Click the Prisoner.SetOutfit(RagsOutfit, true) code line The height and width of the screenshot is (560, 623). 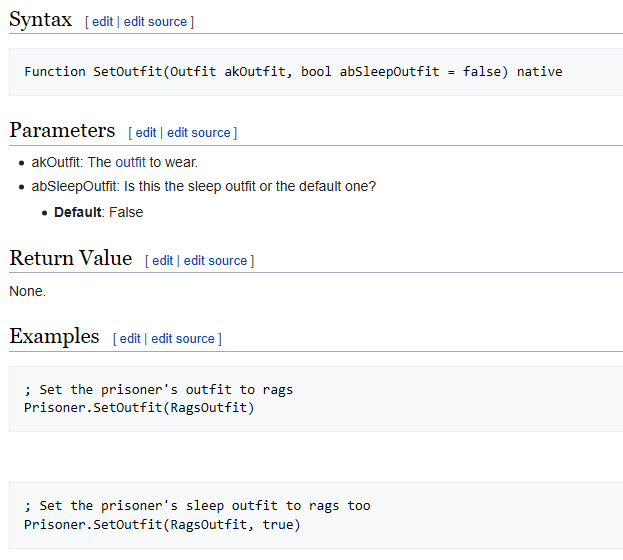(x=162, y=524)
